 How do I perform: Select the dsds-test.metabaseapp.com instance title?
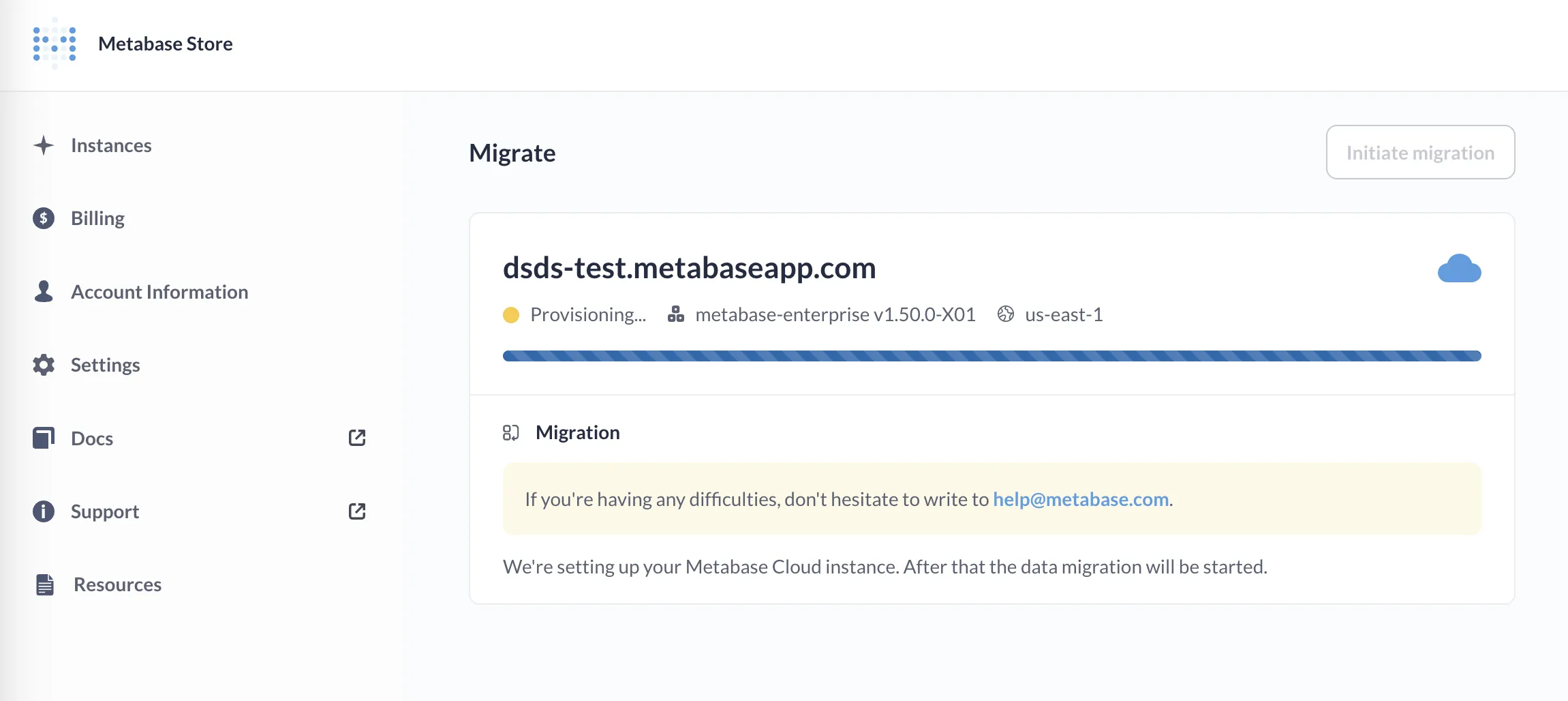pos(689,267)
